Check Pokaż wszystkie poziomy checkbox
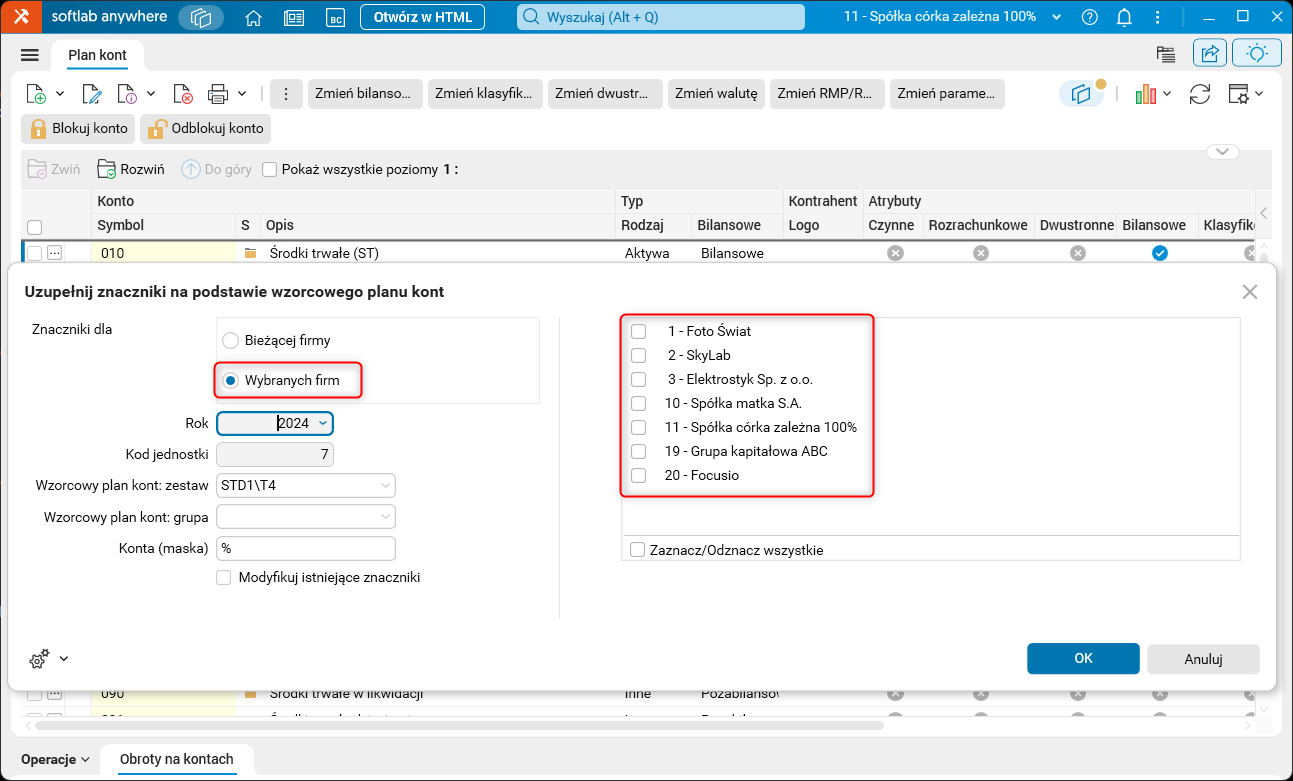The image size is (1293, 781). click(269, 169)
